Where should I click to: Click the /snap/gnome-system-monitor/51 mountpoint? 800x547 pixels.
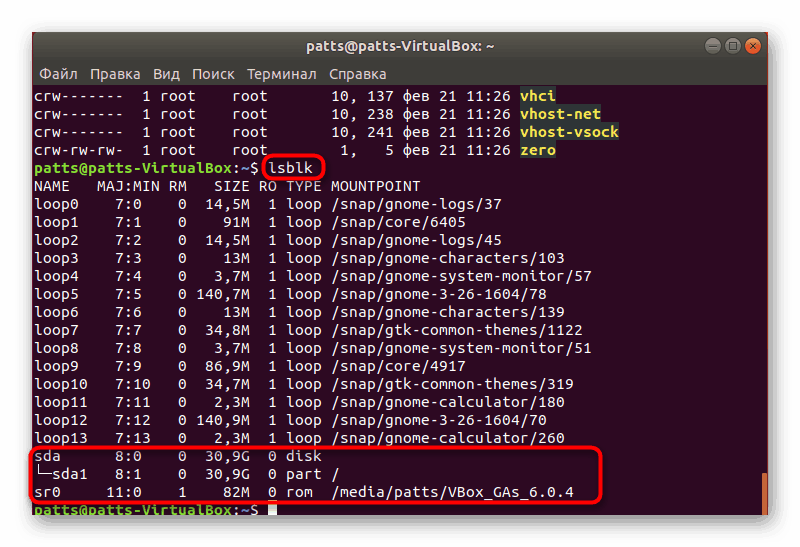pos(461,348)
